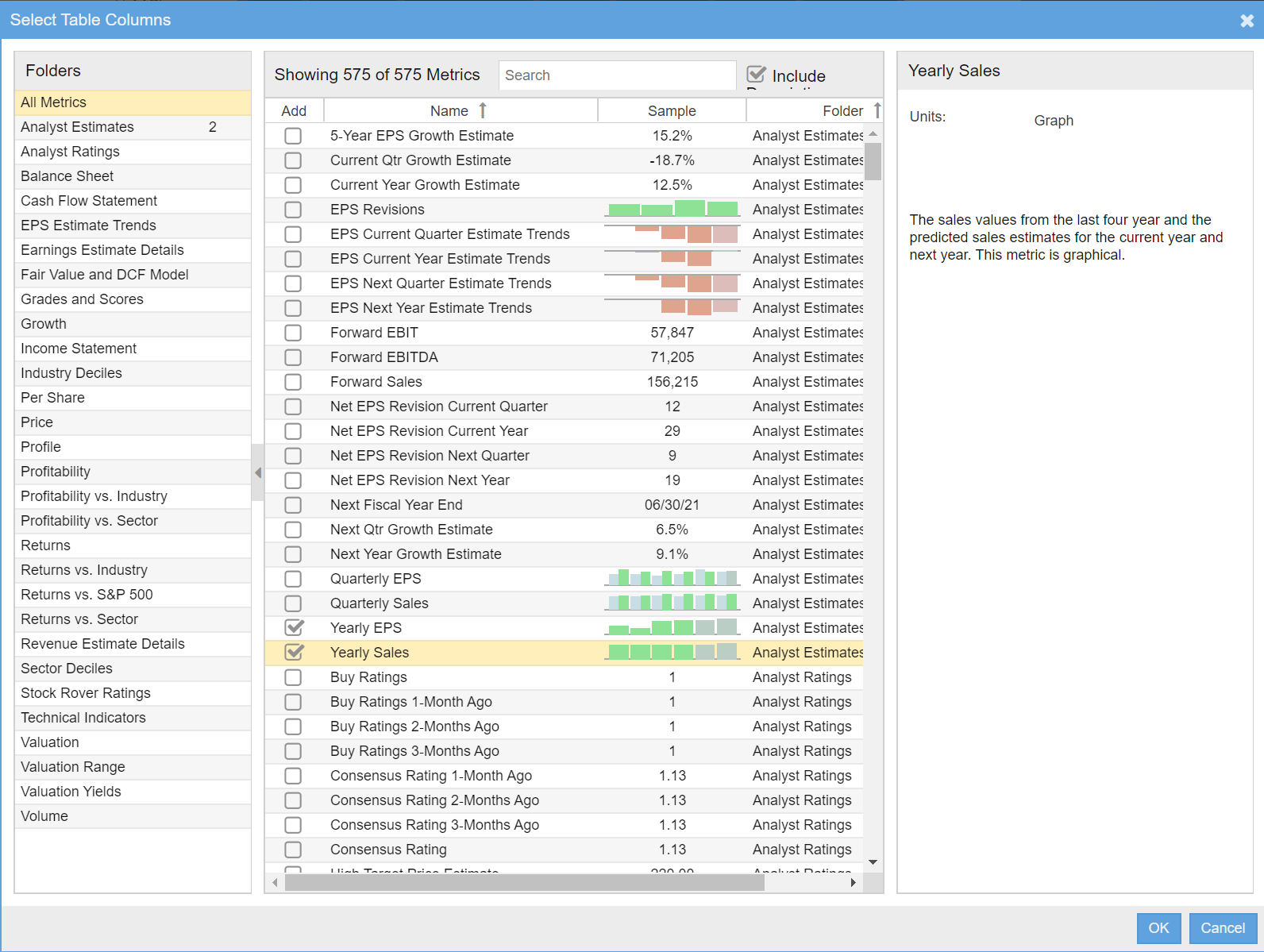Open the Technical Indicators folder
1264x952 pixels.
tap(133, 718)
